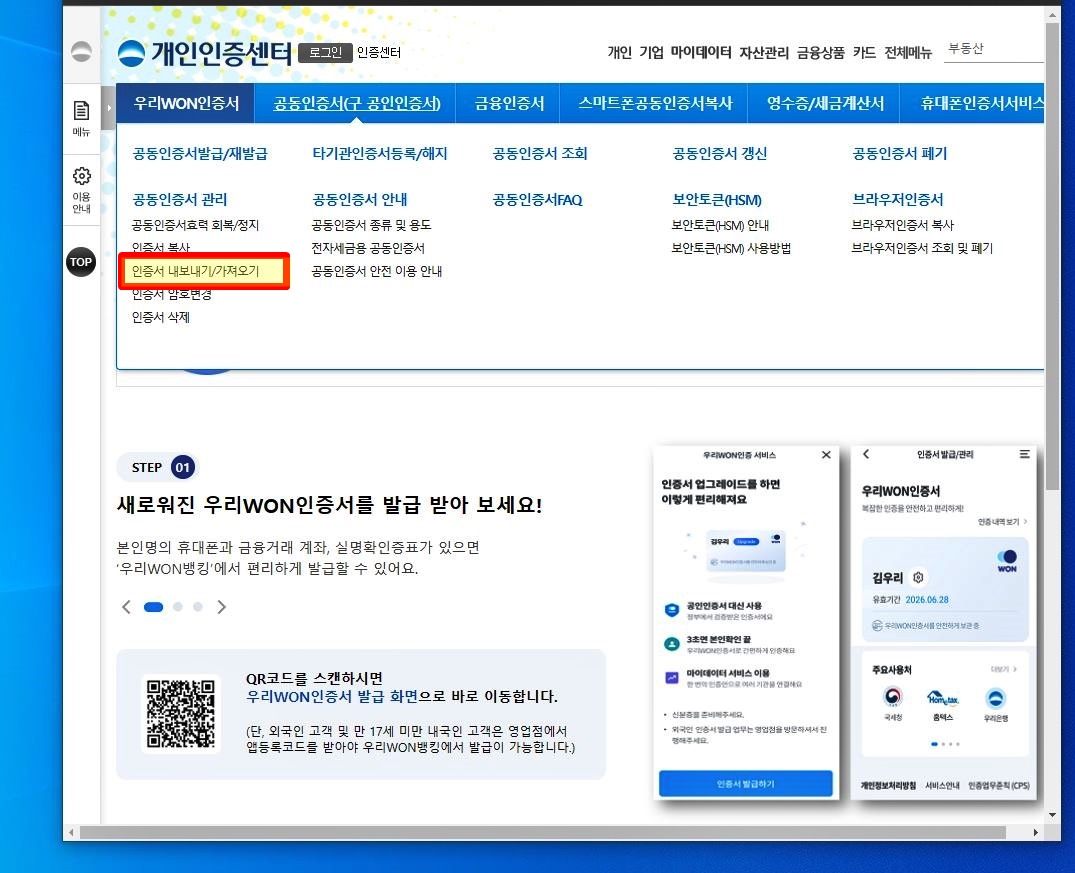Image resolution: width=1075 pixels, height=873 pixels.
Task: Click the 로그인 button
Action: [x=325, y=53]
